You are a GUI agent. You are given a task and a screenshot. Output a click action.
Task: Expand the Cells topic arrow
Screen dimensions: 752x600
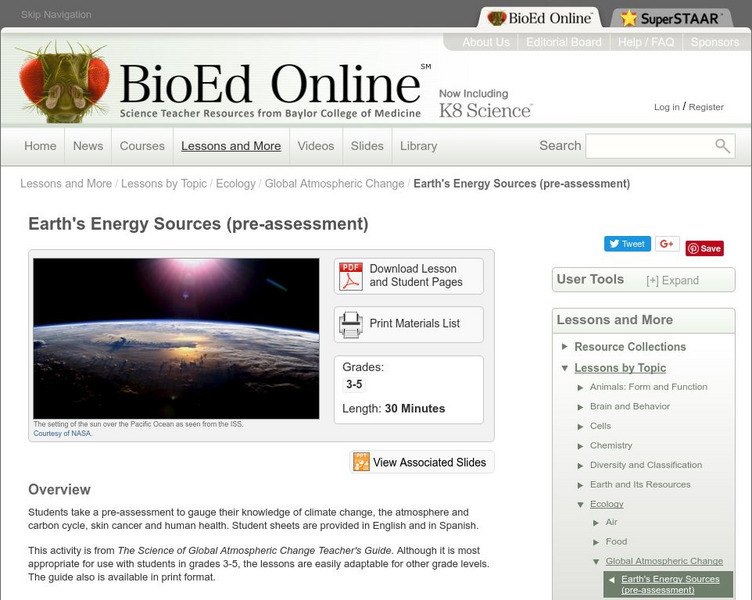[x=580, y=427]
